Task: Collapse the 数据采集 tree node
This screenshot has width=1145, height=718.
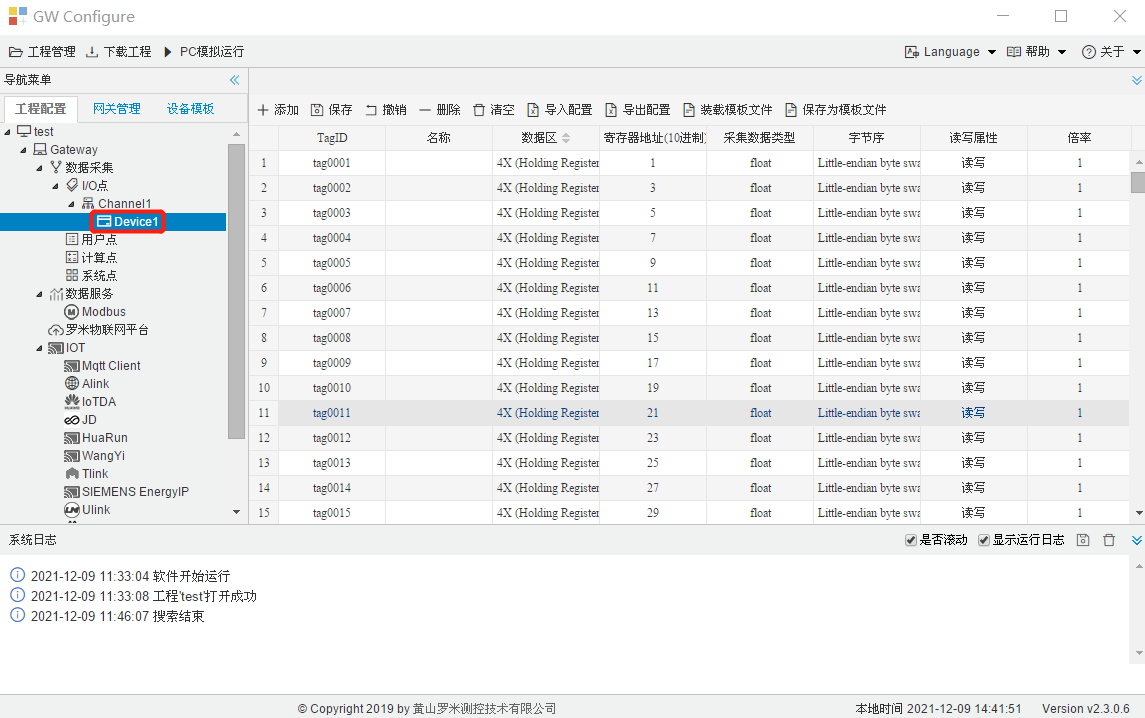Action: click(39, 168)
